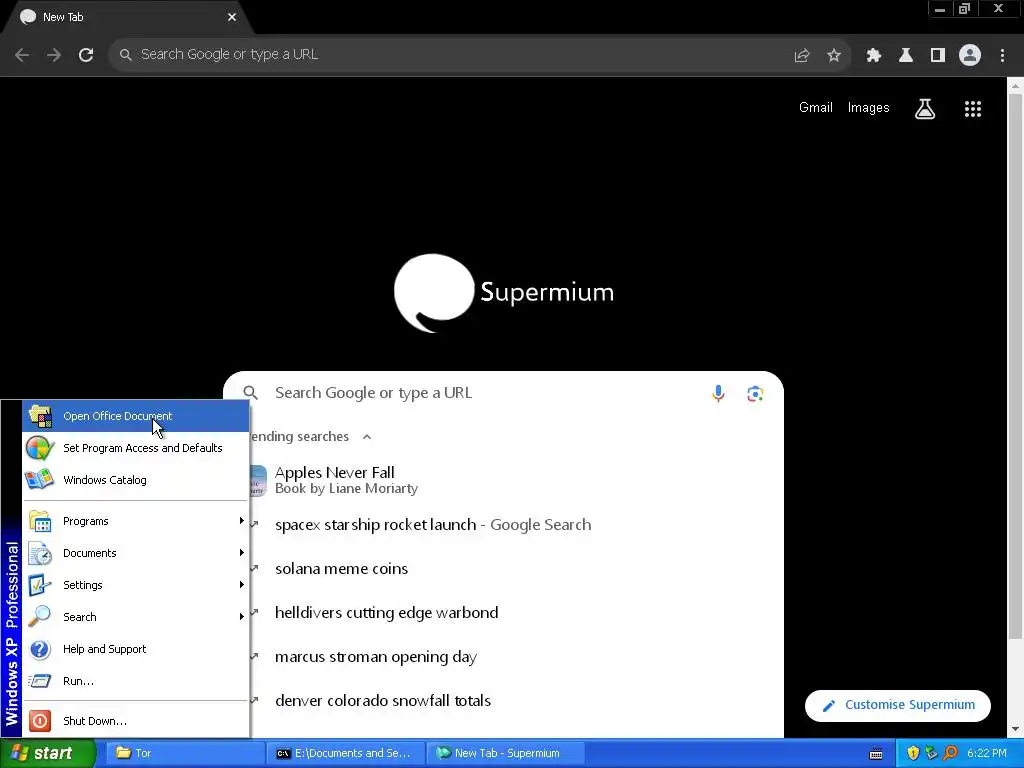Open the Google apps grid
Image resolution: width=1024 pixels, height=768 pixels.
click(x=972, y=108)
